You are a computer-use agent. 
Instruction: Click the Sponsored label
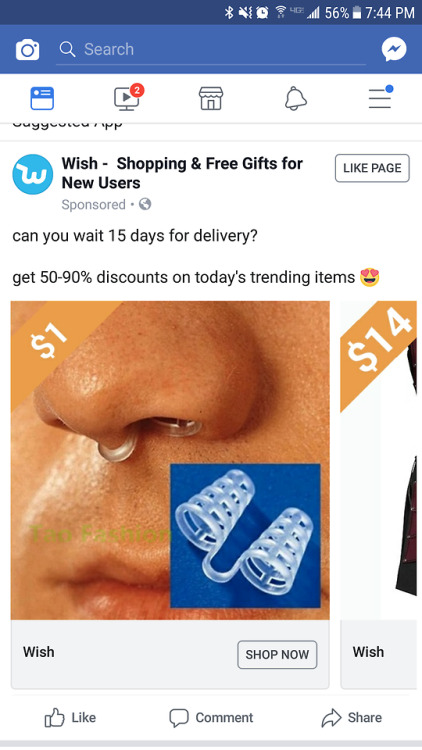[93, 205]
